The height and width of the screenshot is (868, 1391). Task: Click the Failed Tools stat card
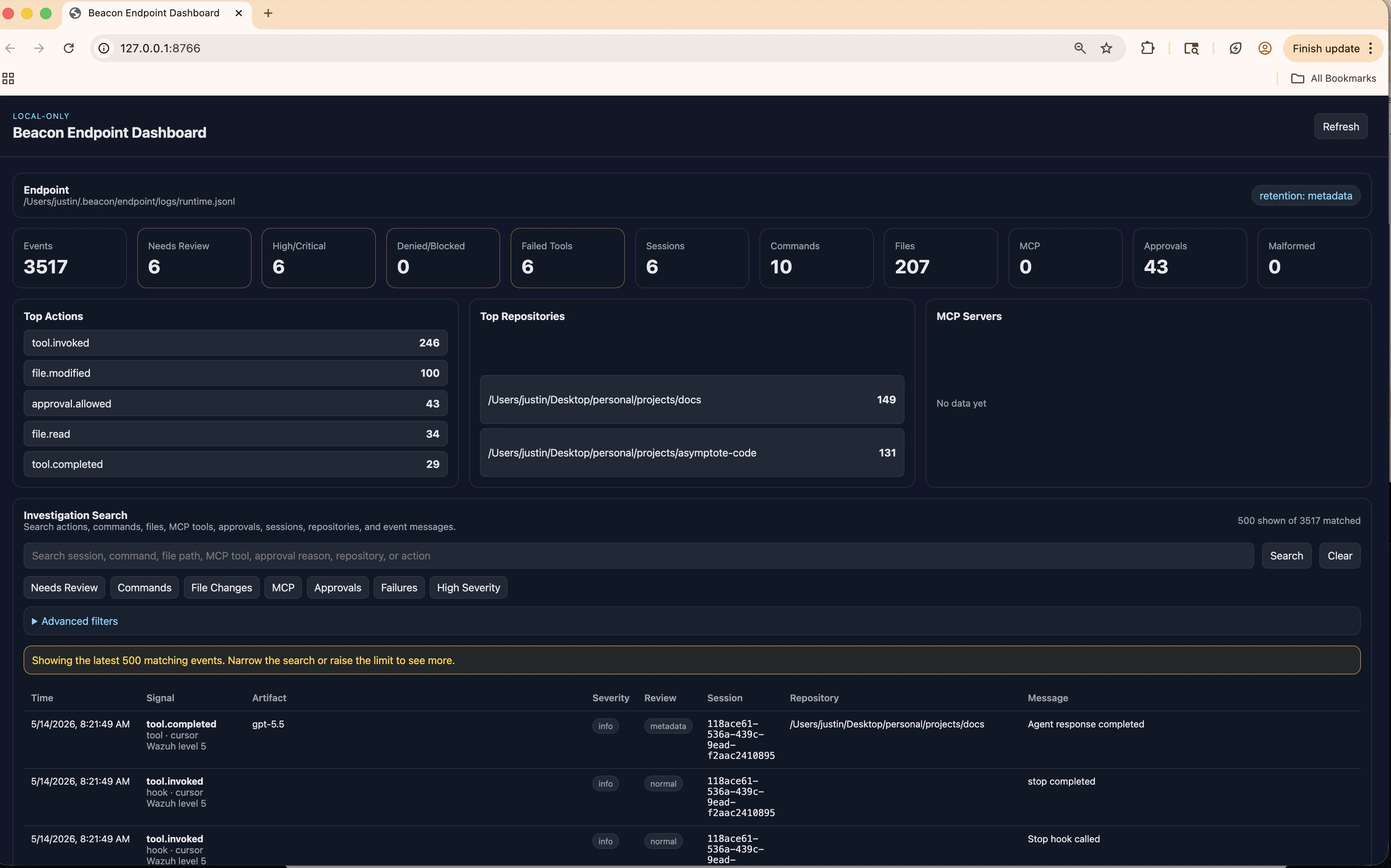(x=568, y=258)
